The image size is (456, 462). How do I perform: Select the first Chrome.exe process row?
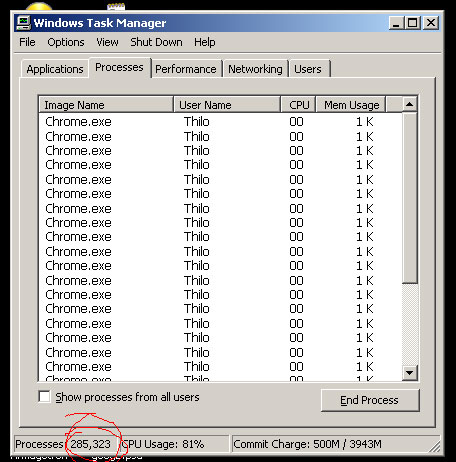(220, 122)
